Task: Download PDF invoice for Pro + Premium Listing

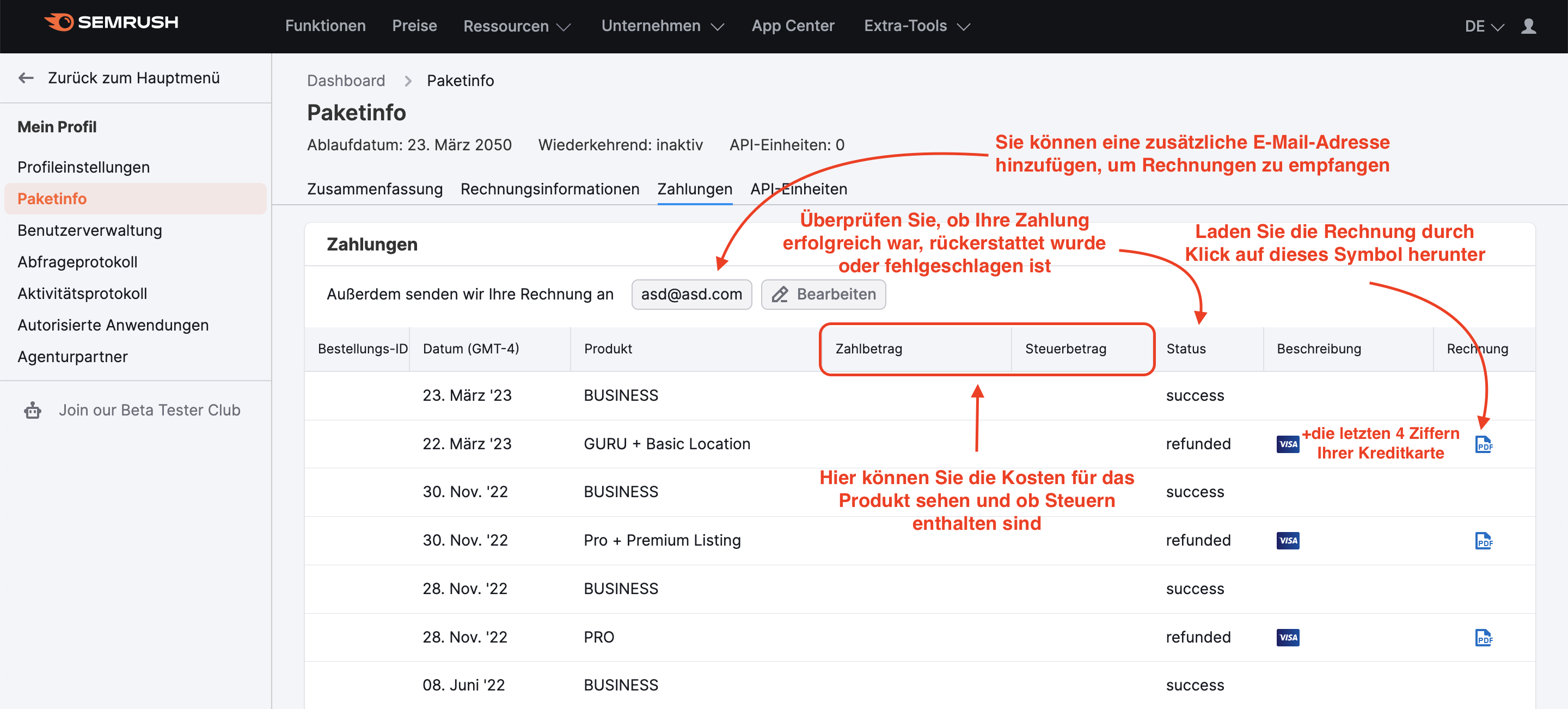Action: coord(1484,540)
